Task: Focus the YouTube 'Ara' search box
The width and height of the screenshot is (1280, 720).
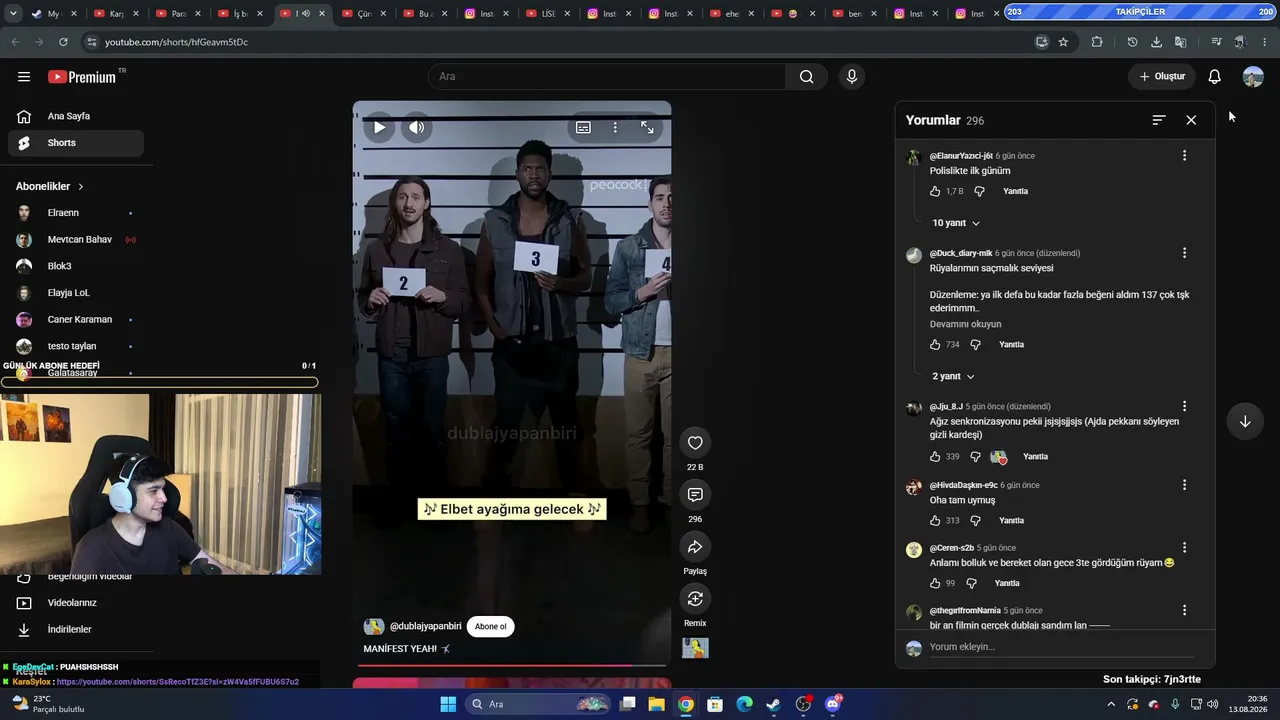Action: [x=607, y=77]
